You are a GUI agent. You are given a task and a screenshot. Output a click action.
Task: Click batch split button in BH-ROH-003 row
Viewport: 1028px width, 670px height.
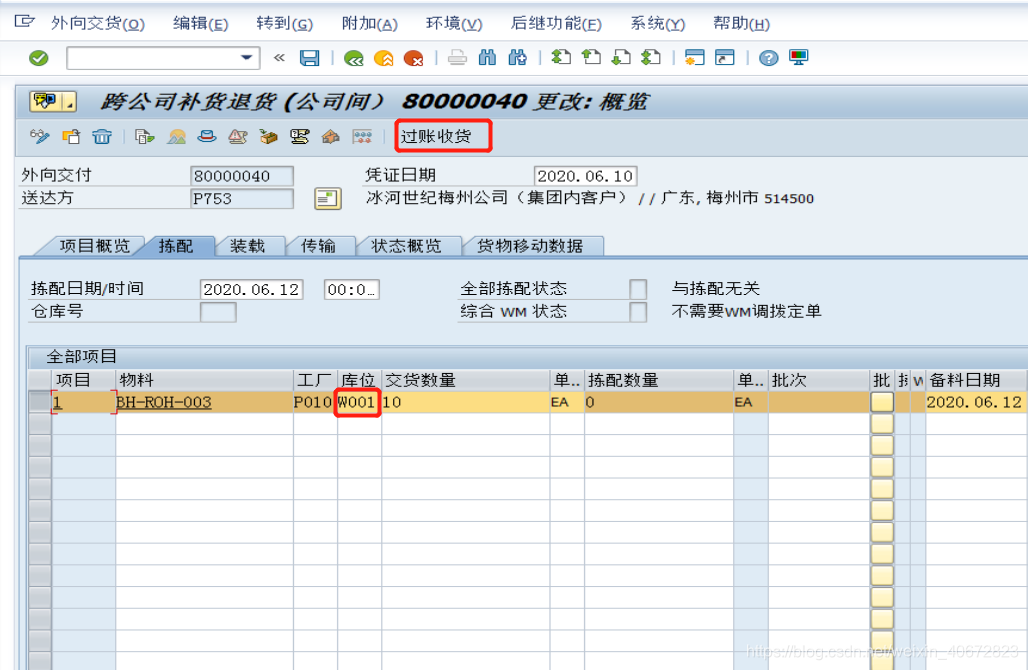click(882, 402)
